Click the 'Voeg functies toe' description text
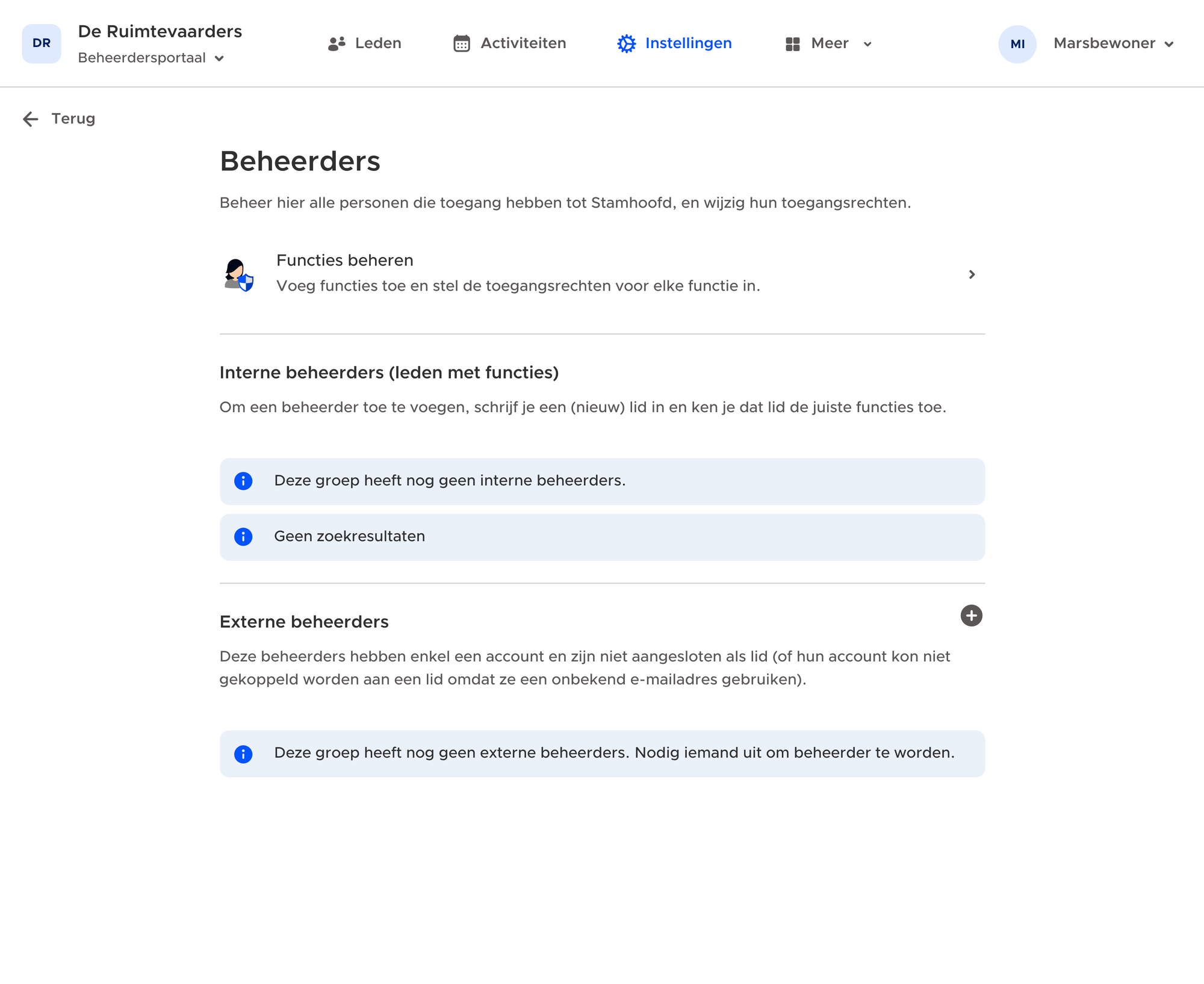The width and height of the screenshot is (1204, 984). (x=518, y=286)
